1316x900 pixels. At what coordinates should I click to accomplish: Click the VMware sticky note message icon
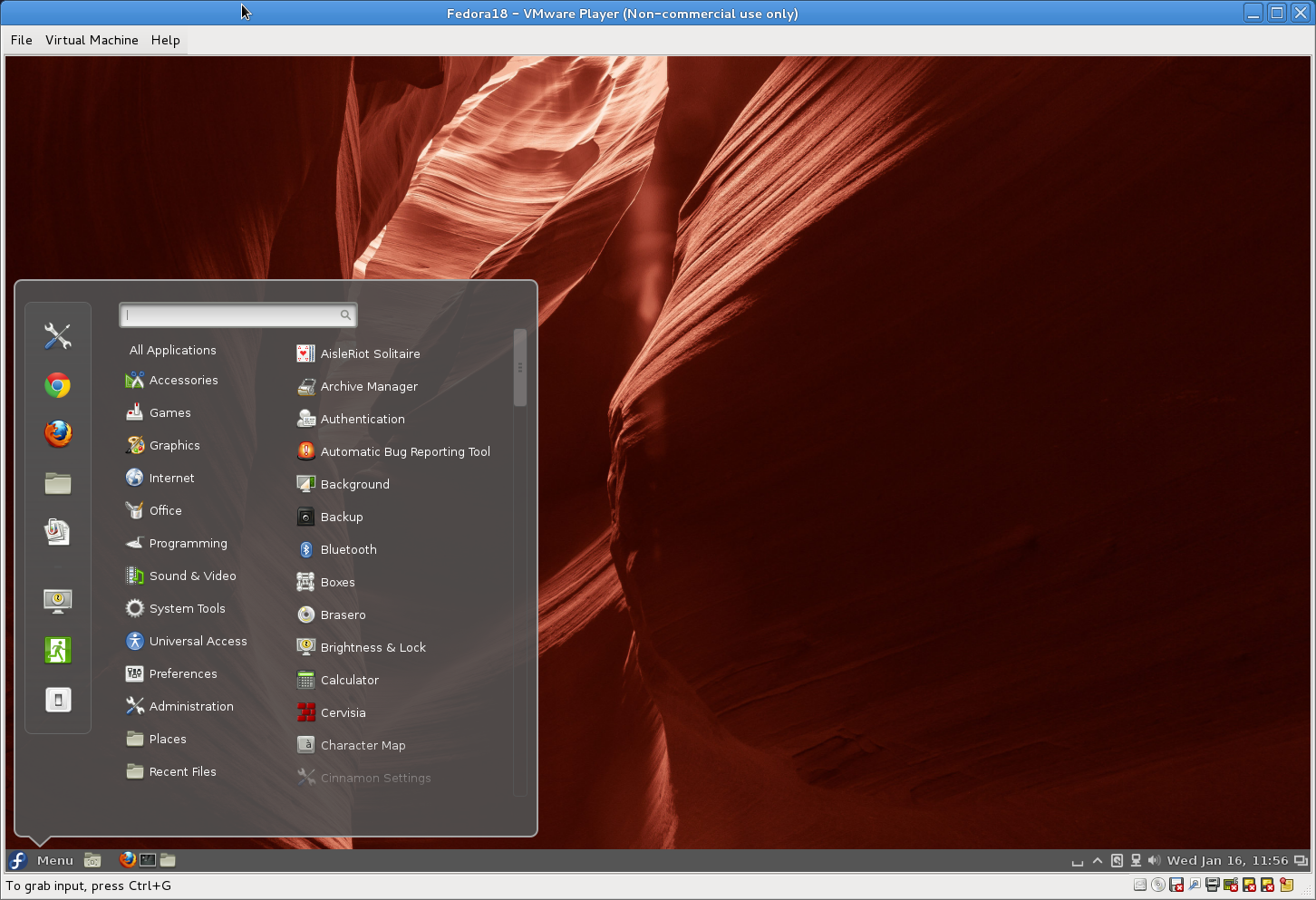1286,885
